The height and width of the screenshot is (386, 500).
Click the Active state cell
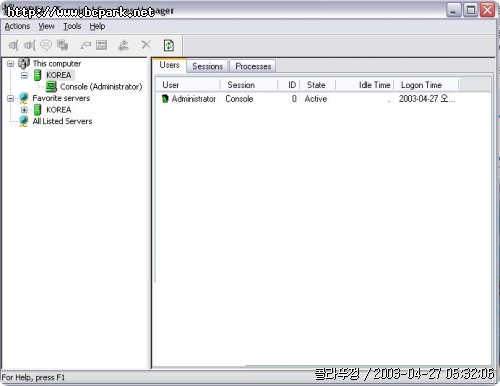pos(316,99)
